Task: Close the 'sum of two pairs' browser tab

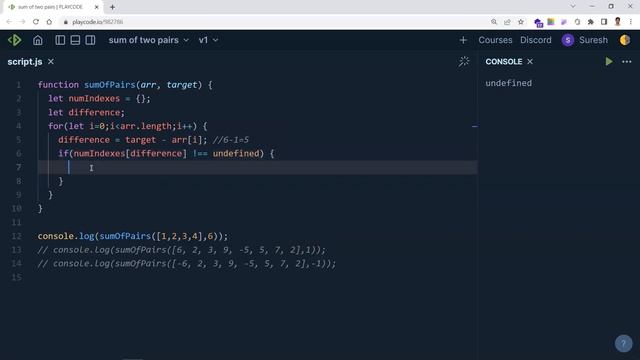Action: pos(97,7)
